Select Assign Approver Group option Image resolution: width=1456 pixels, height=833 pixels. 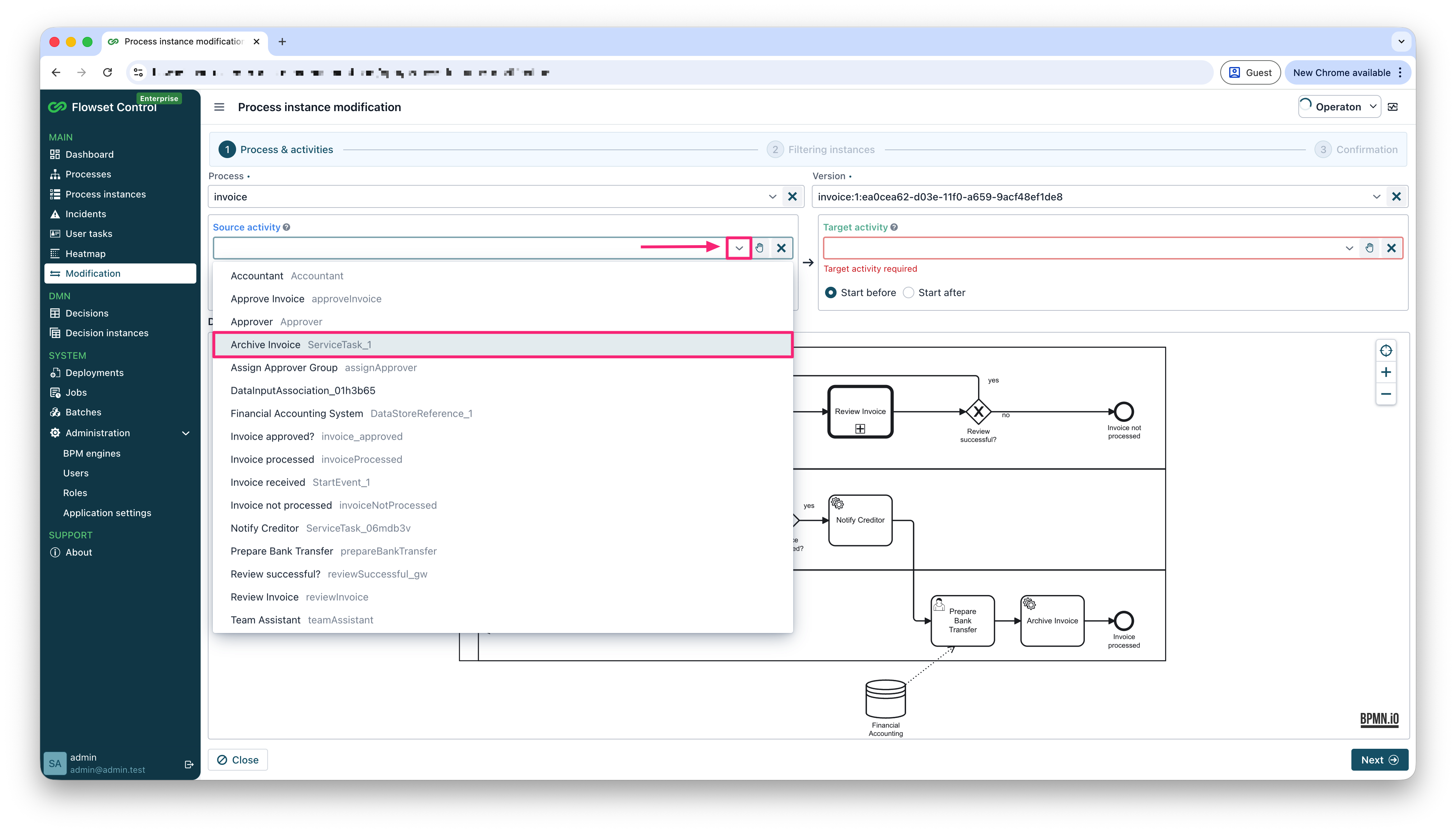click(503, 367)
